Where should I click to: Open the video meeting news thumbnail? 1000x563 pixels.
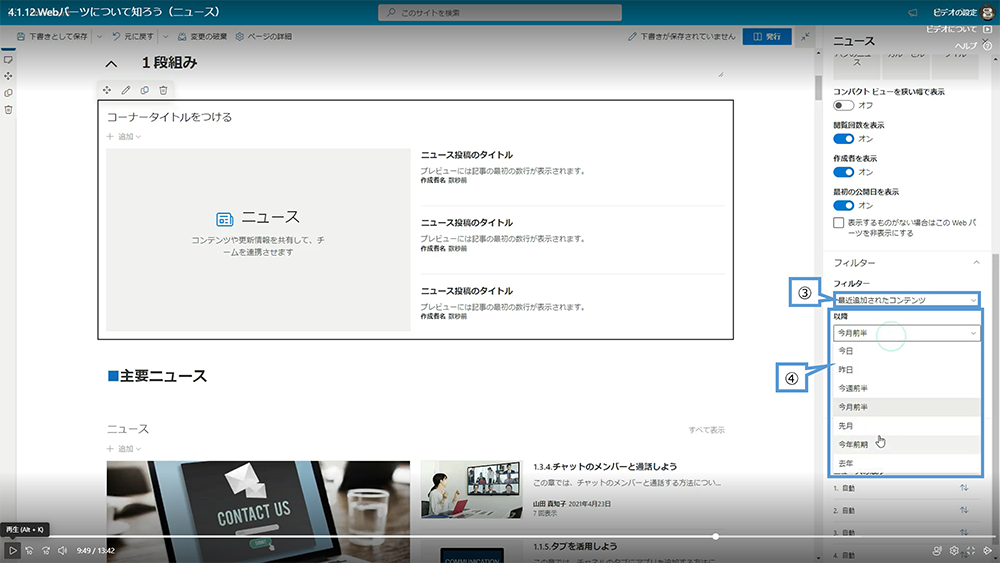pos(471,489)
